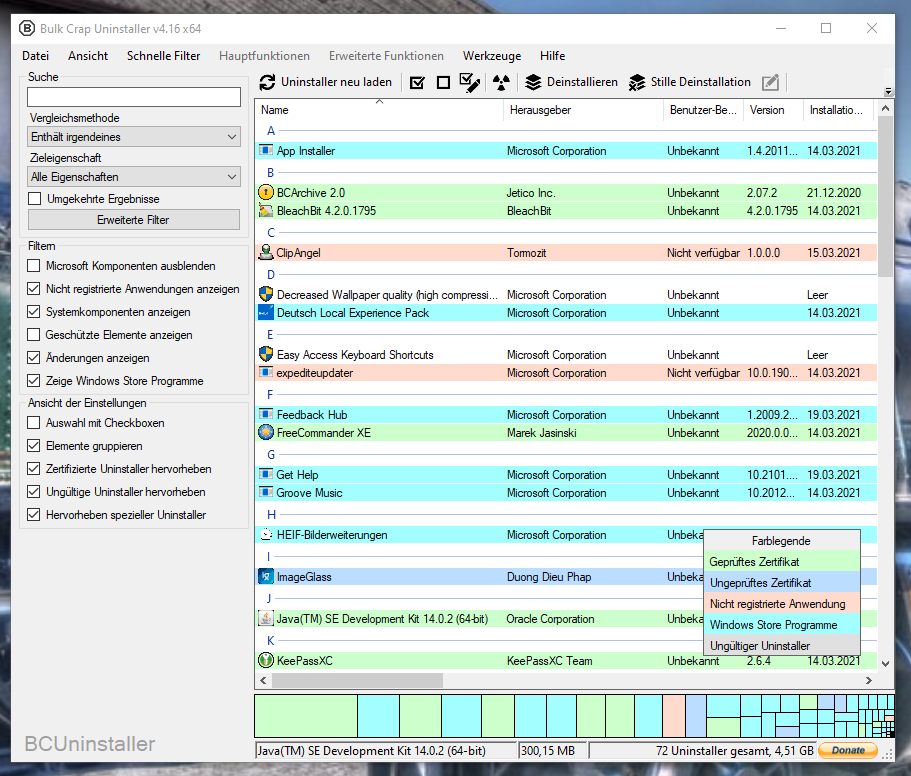This screenshot has height=776, width=911.
Task: Click the invert selection toolbar icon
Action: point(470,82)
